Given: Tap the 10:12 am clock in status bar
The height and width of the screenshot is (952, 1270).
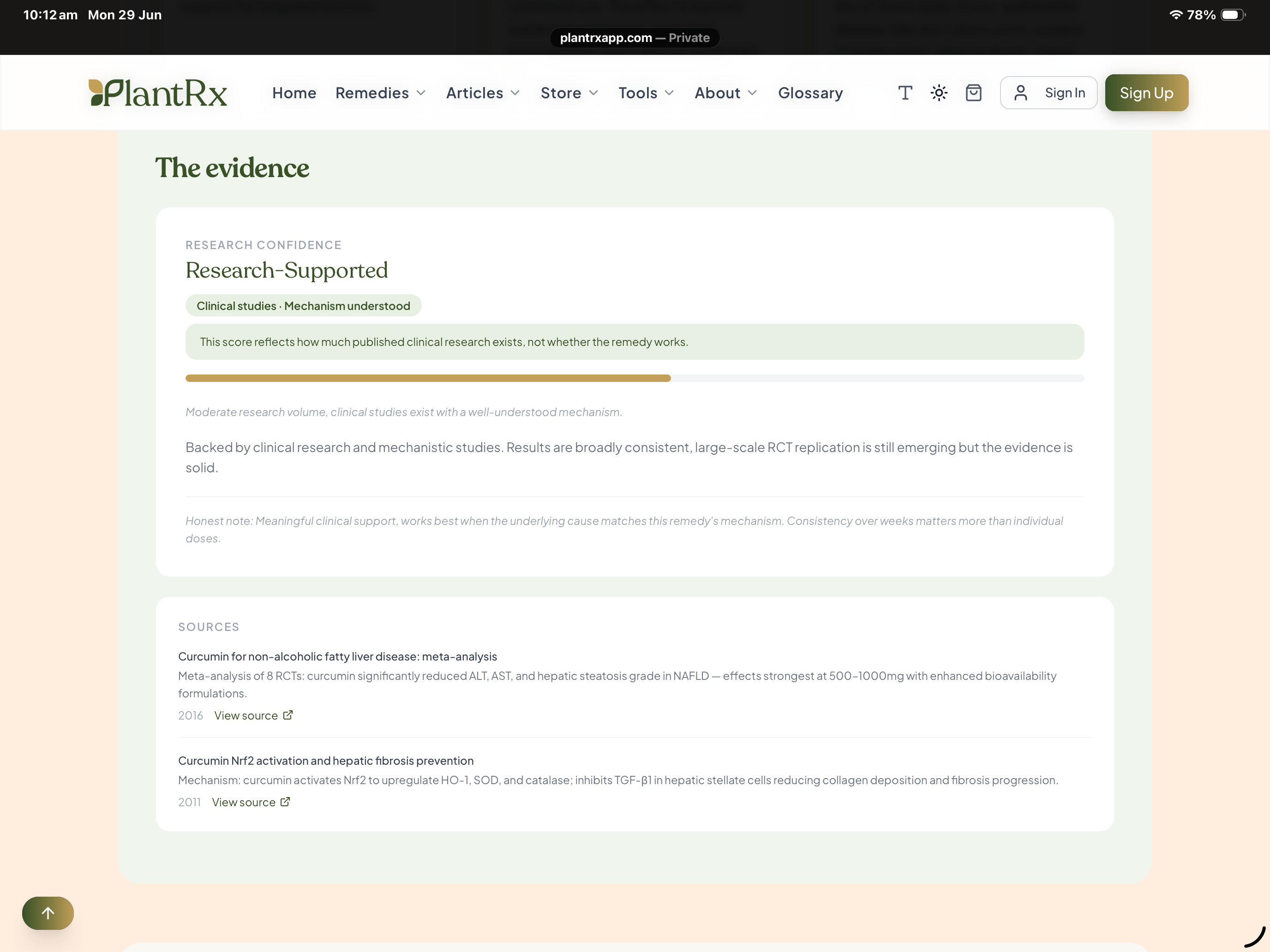Looking at the screenshot, I should 50,15.
